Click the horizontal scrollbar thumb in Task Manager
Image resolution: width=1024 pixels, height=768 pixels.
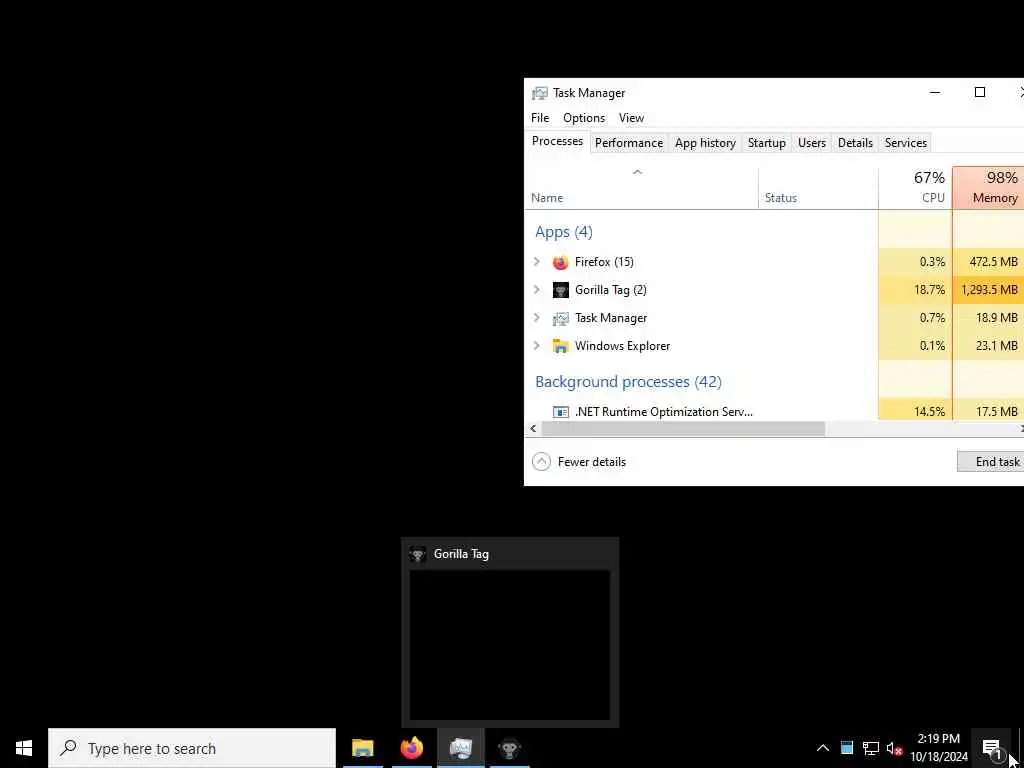[683, 429]
